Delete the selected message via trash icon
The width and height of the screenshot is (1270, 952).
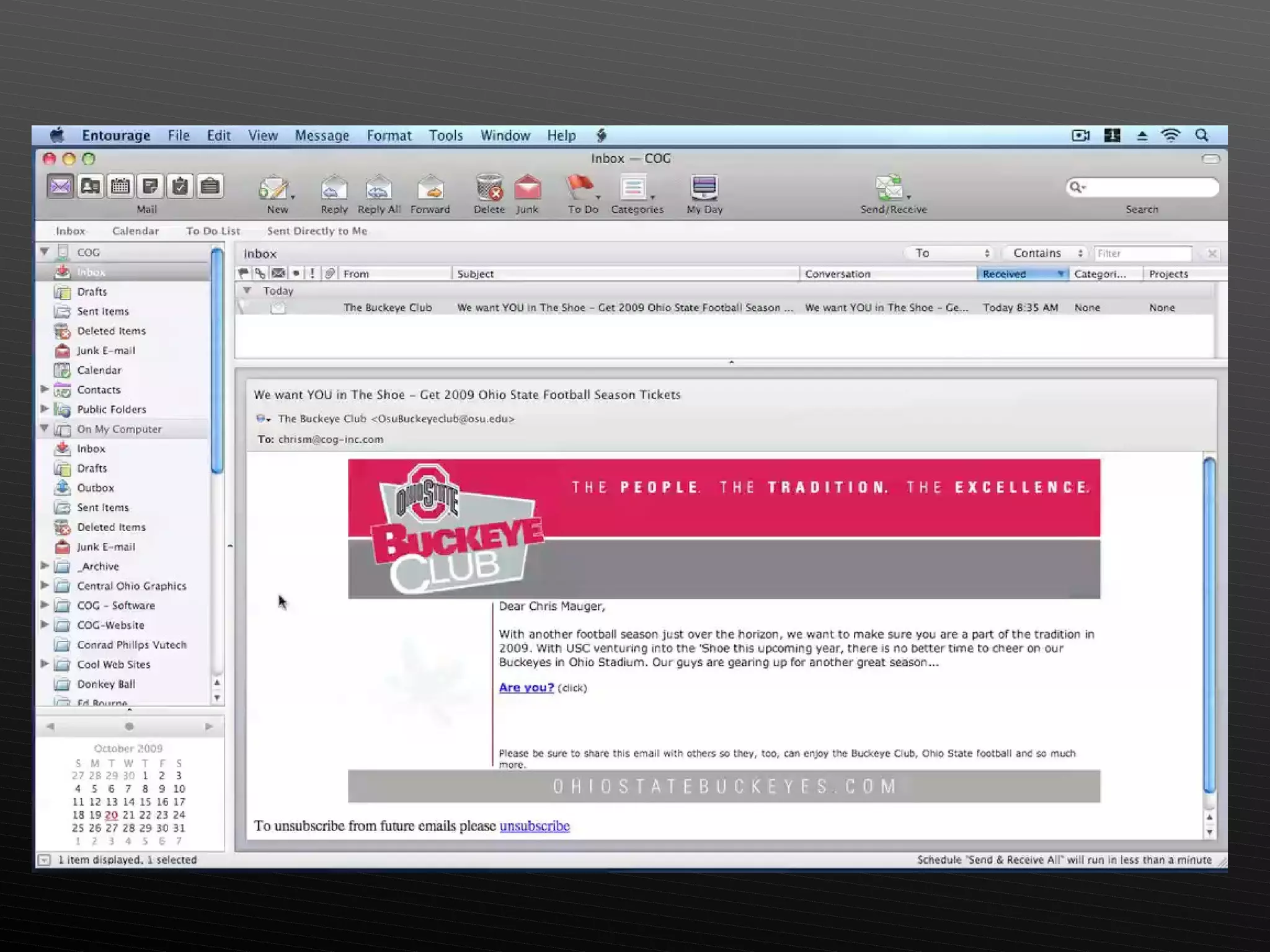point(489,188)
